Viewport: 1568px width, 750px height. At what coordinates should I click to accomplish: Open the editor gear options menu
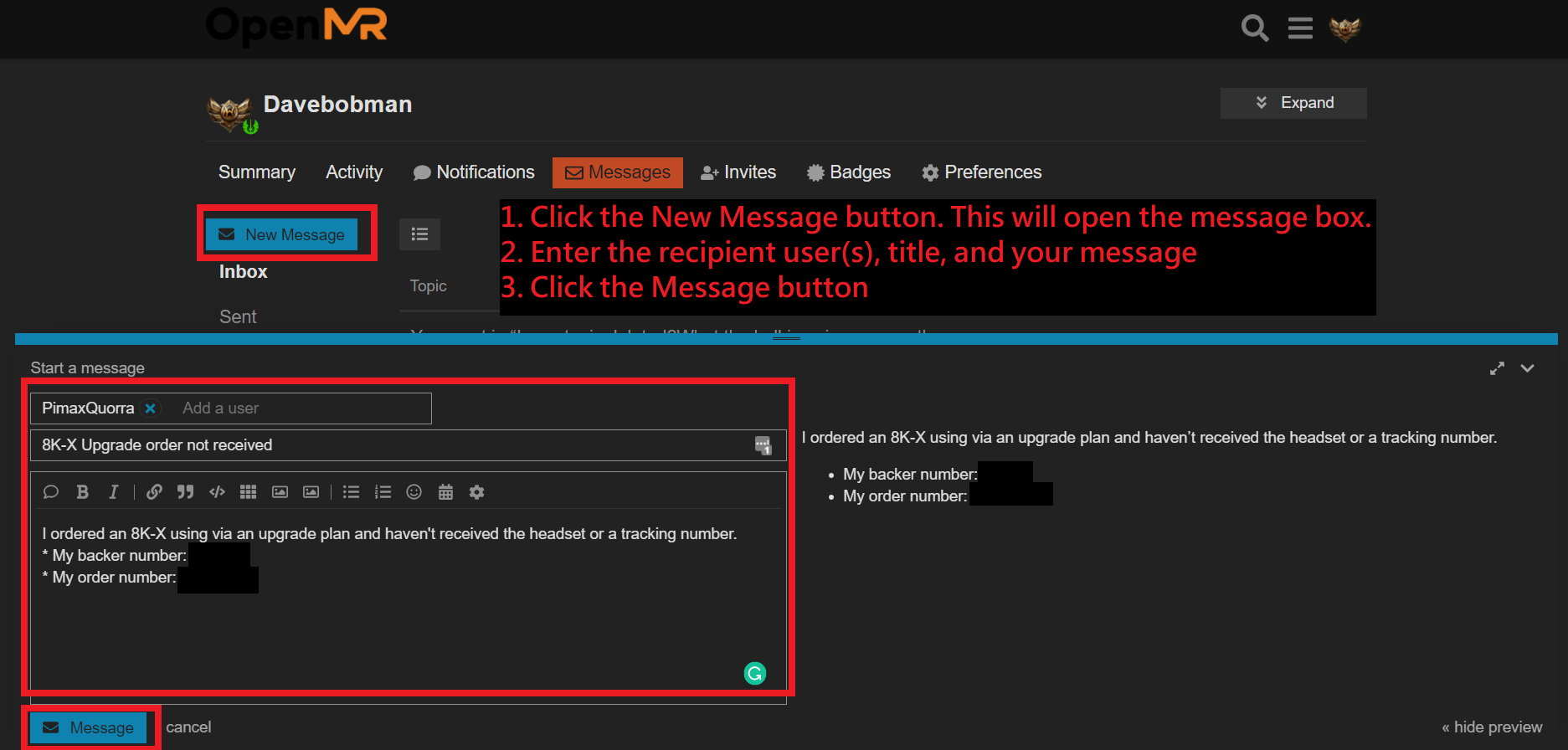click(476, 492)
